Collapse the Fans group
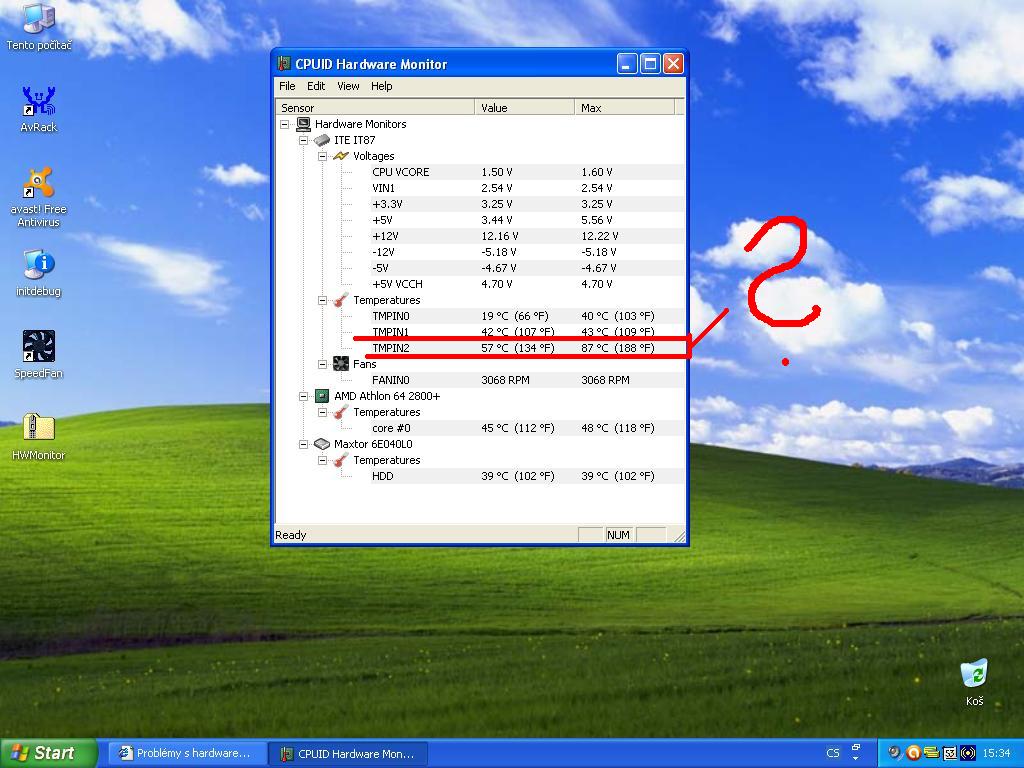Image resolution: width=1024 pixels, height=768 pixels. 323,364
